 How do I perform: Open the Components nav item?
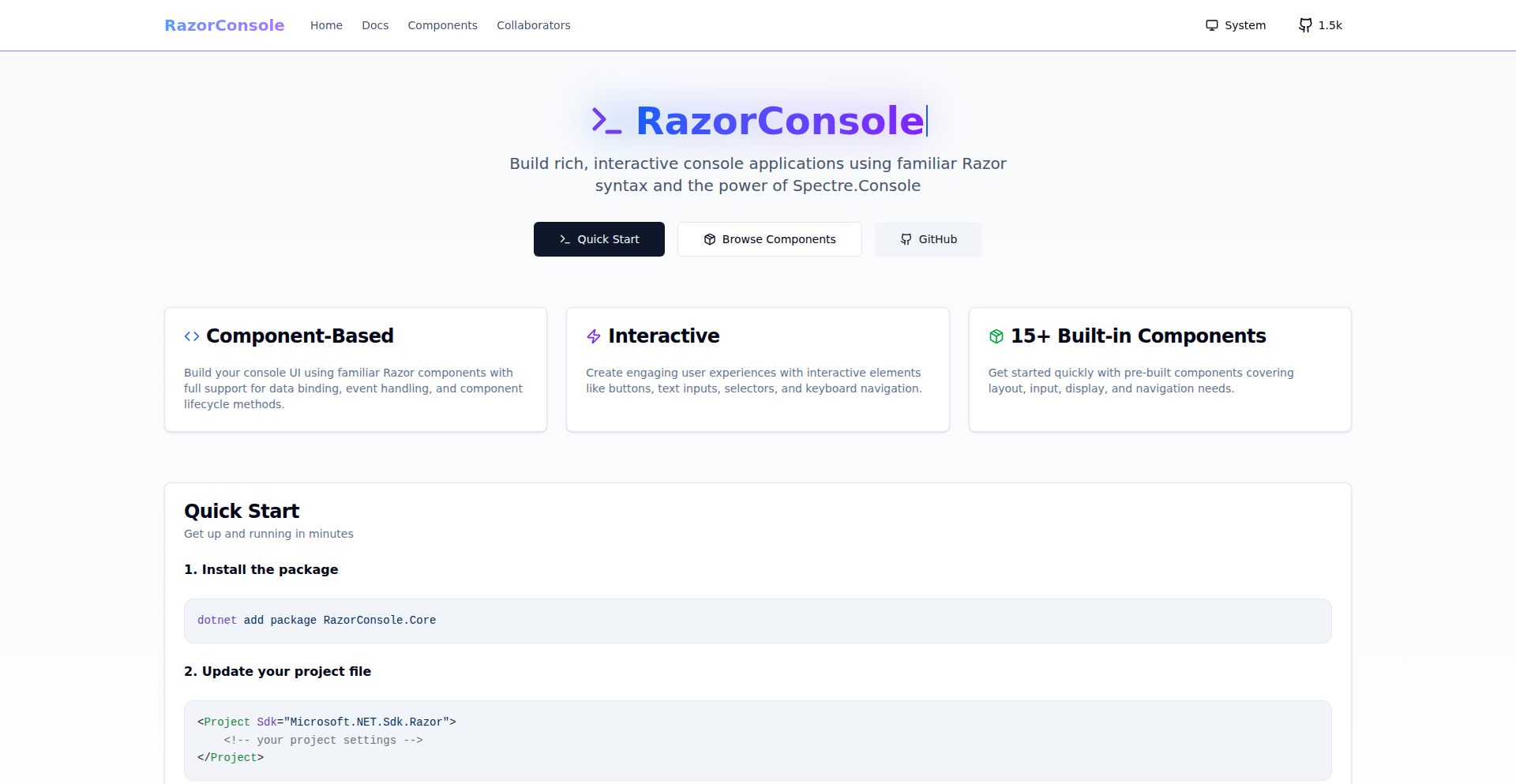(x=442, y=25)
